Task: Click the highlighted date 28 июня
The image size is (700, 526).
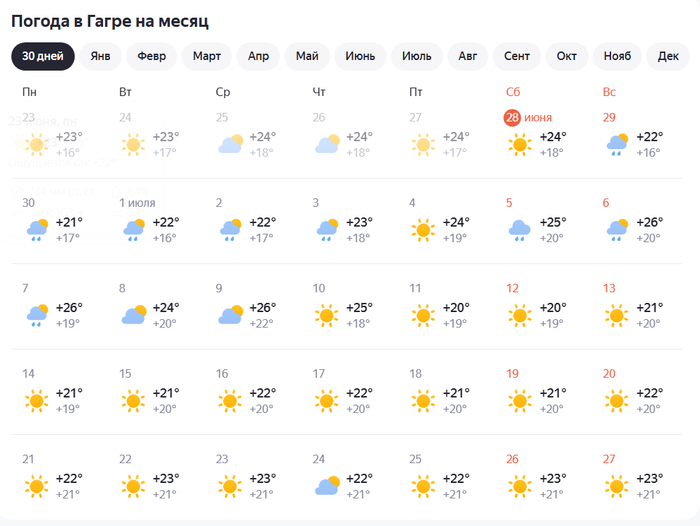Action: click(x=528, y=117)
